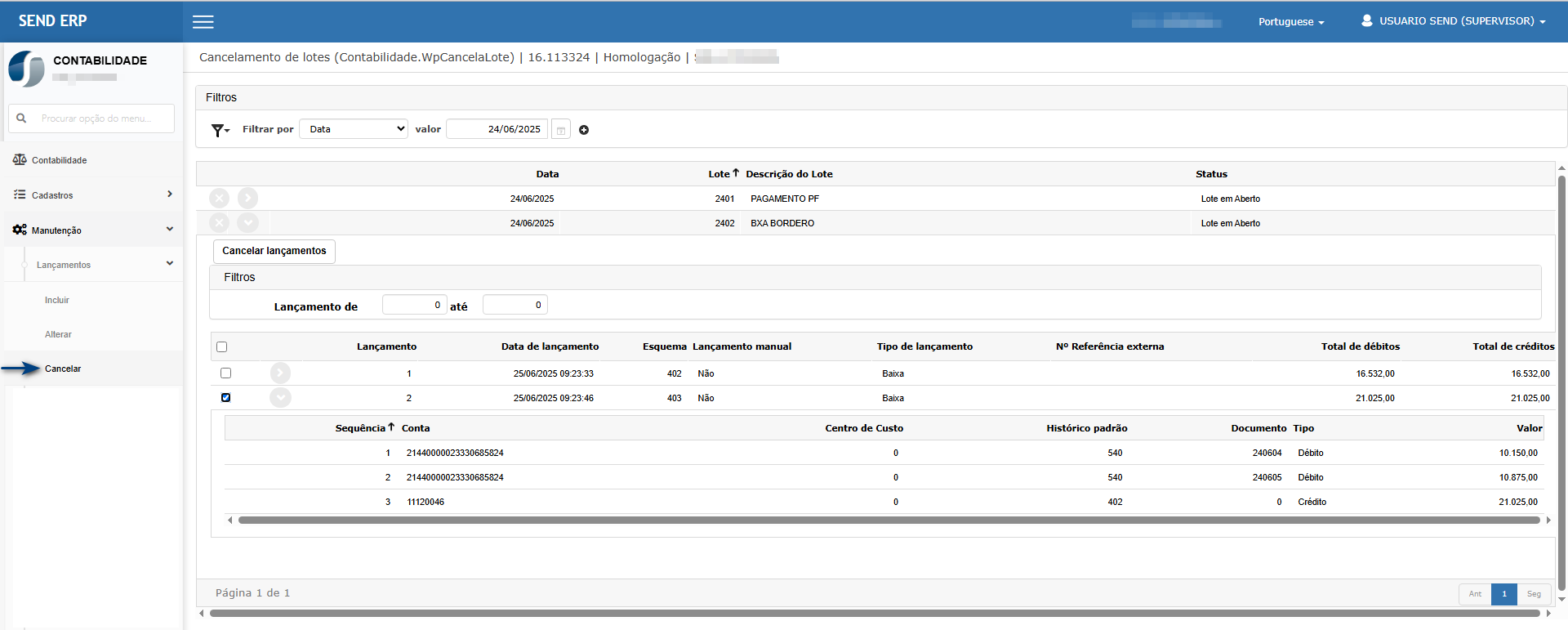
Task: Check the lançamento 1 checkbox
Action: 226,373
